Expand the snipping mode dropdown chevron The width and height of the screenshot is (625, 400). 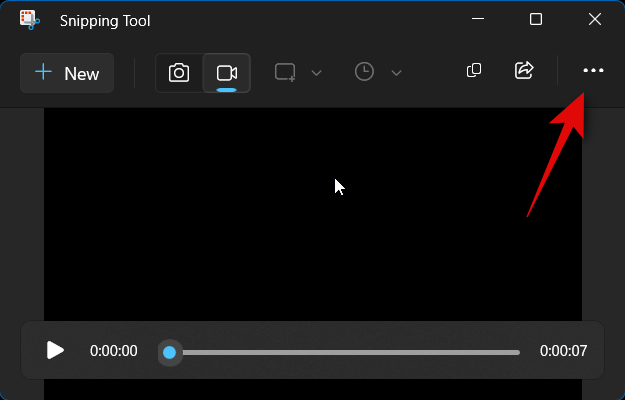(317, 73)
